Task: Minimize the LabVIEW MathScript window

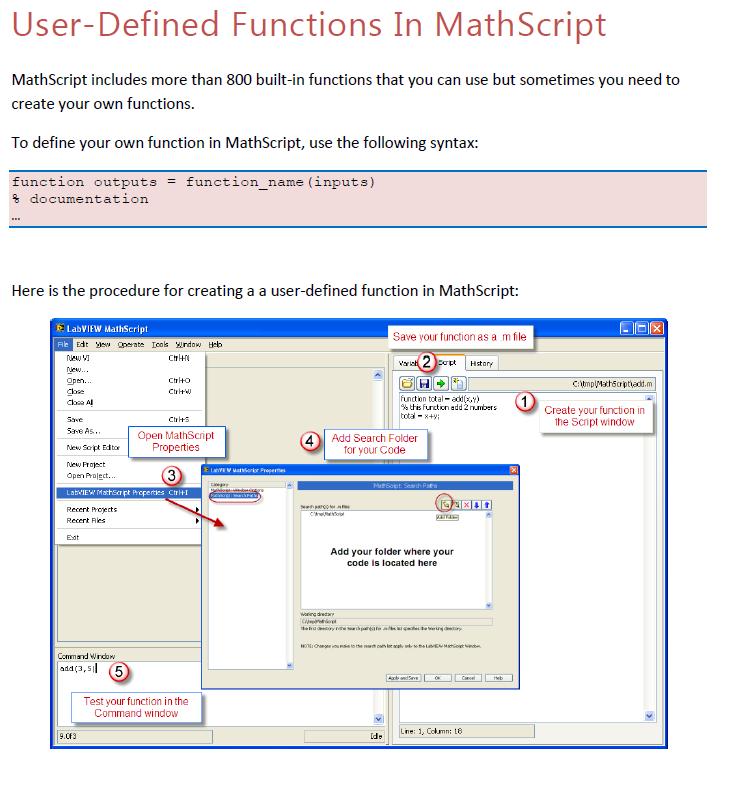Action: 627,328
